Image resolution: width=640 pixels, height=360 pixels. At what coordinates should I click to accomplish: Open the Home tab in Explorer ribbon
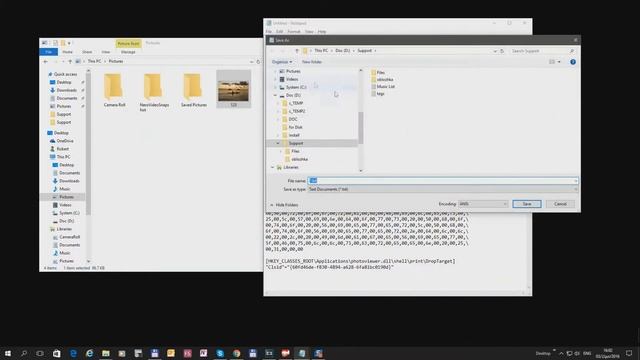67,52
